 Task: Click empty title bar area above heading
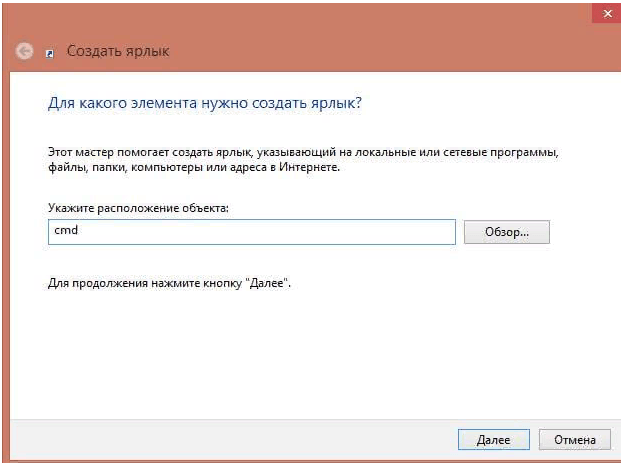[x=318, y=24]
